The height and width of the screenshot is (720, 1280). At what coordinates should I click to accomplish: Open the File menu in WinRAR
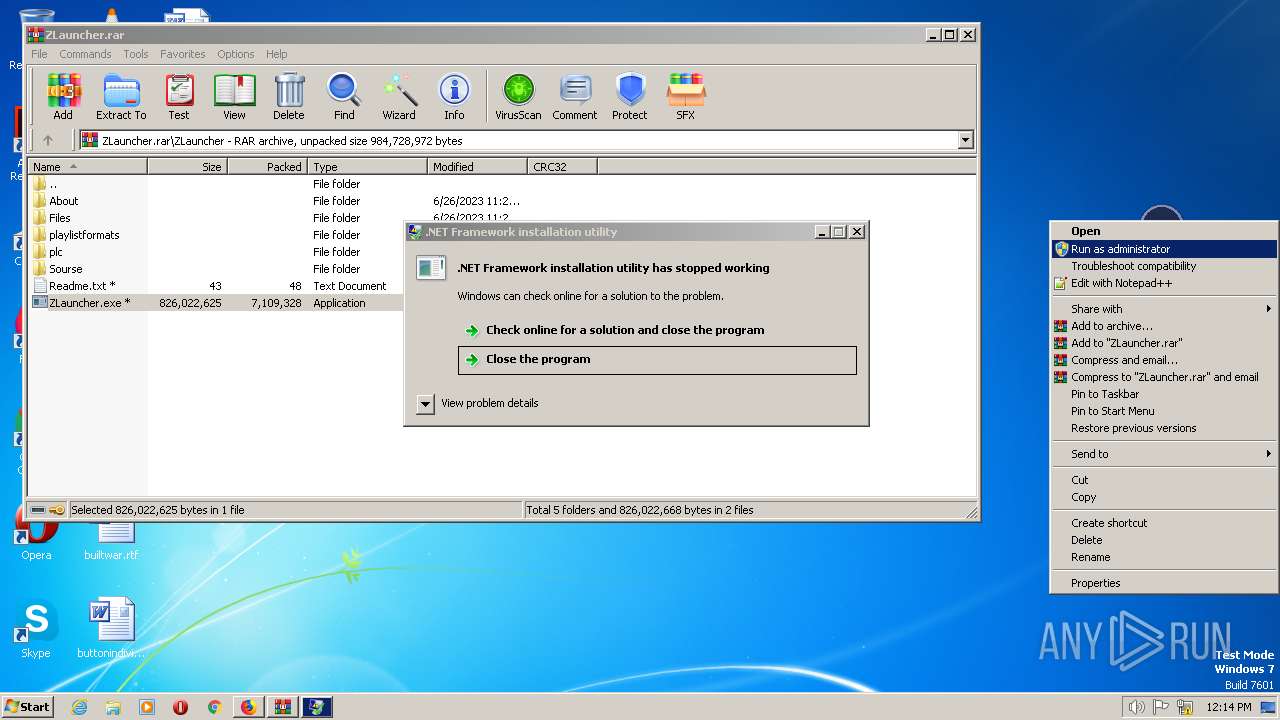(x=39, y=54)
